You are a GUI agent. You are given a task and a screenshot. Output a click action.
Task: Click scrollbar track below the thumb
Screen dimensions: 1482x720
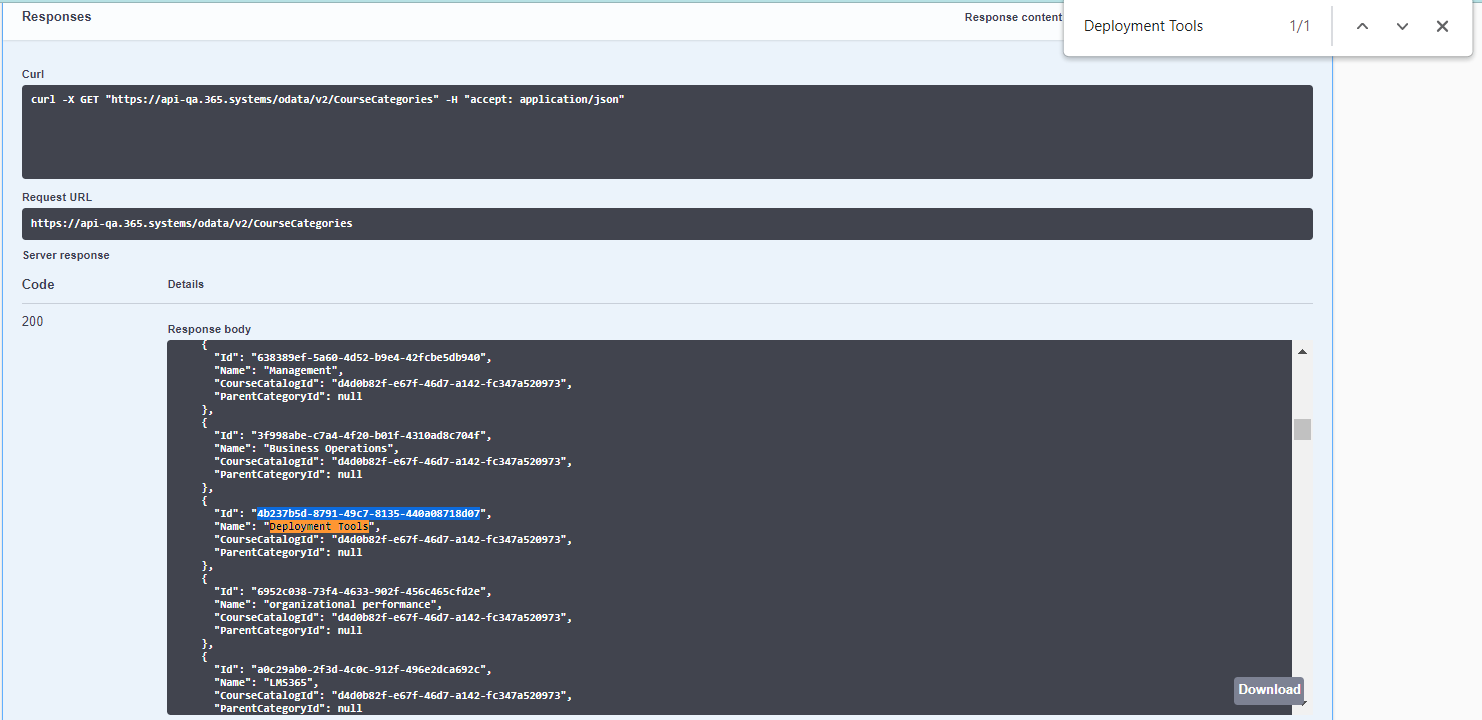pyautogui.click(x=1302, y=560)
